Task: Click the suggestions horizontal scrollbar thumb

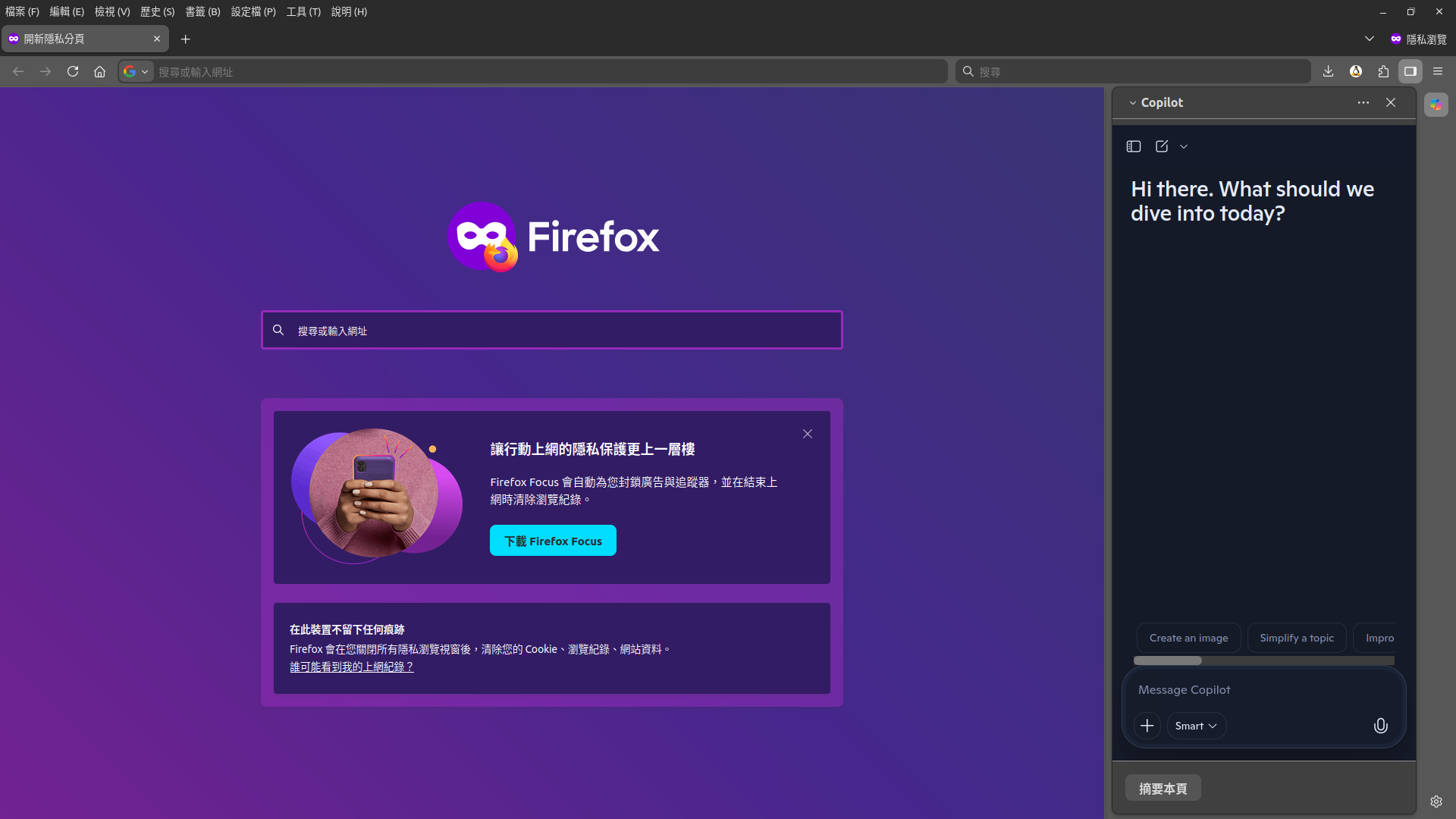Action: pos(1168,661)
